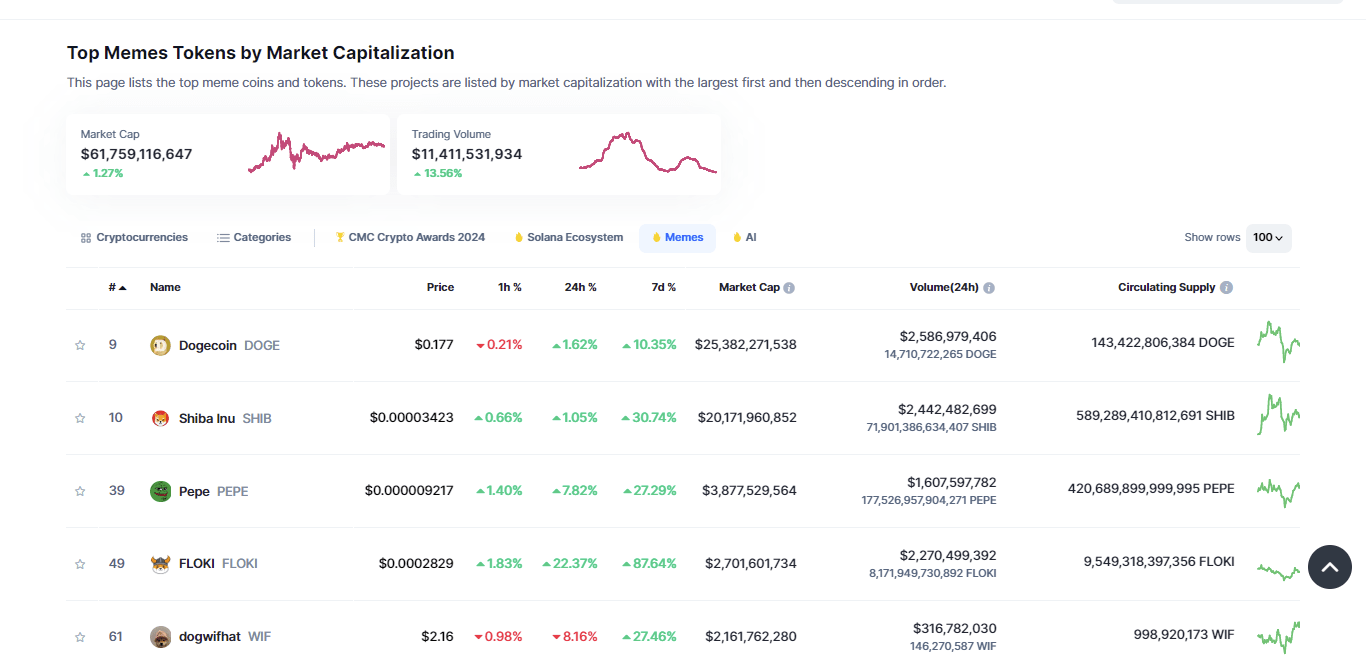Click the Categories list icon
The width and height of the screenshot is (1366, 657).
coord(223,238)
